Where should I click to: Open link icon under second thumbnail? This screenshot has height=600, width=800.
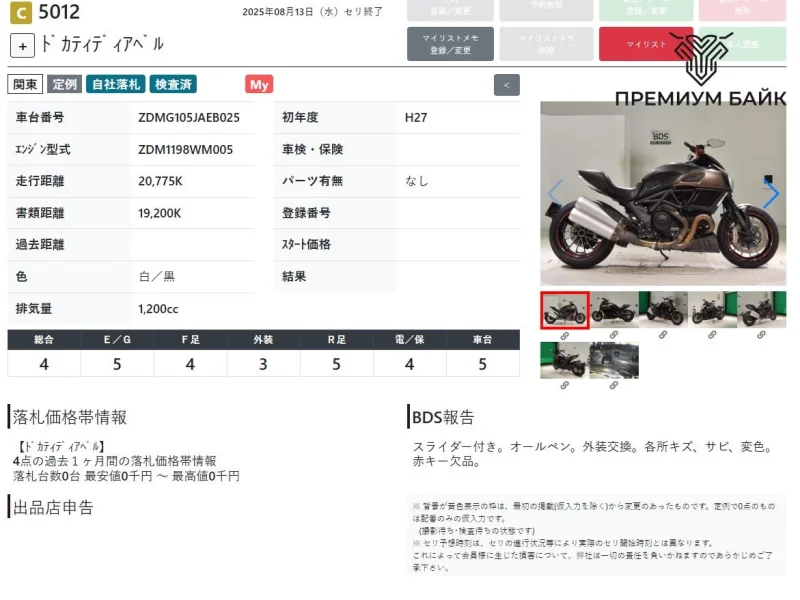coord(613,336)
